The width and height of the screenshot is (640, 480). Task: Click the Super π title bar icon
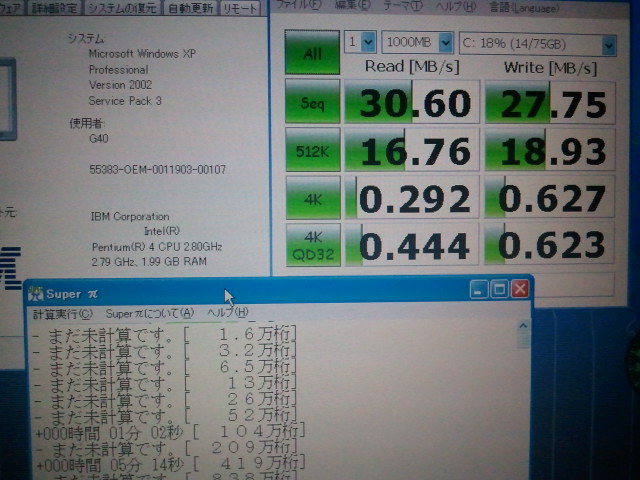click(x=36, y=294)
